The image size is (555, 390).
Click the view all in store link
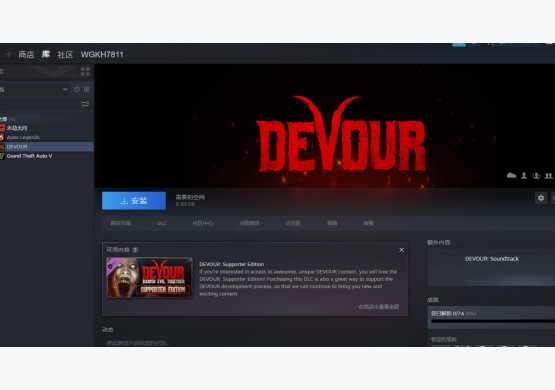[379, 306]
